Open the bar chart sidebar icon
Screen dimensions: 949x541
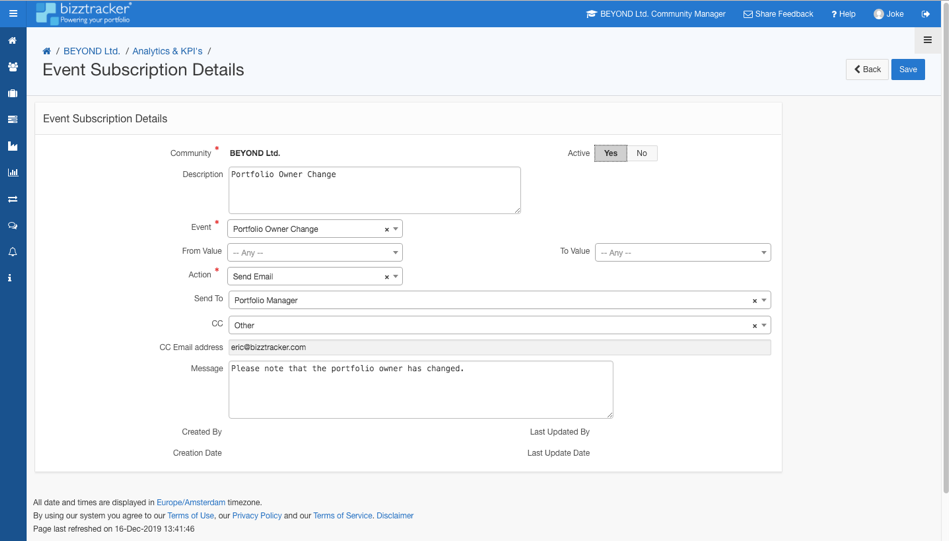pos(12,172)
